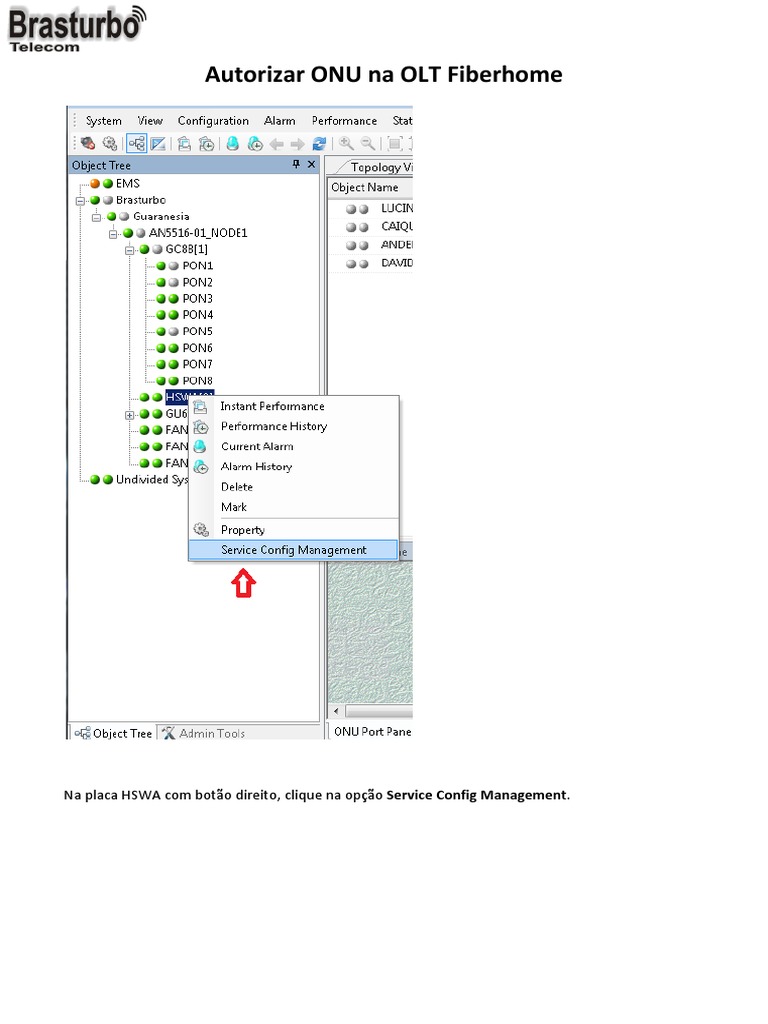The image size is (768, 1024).
Task: Switch to the Object Tree bottom tab
Action: click(113, 733)
